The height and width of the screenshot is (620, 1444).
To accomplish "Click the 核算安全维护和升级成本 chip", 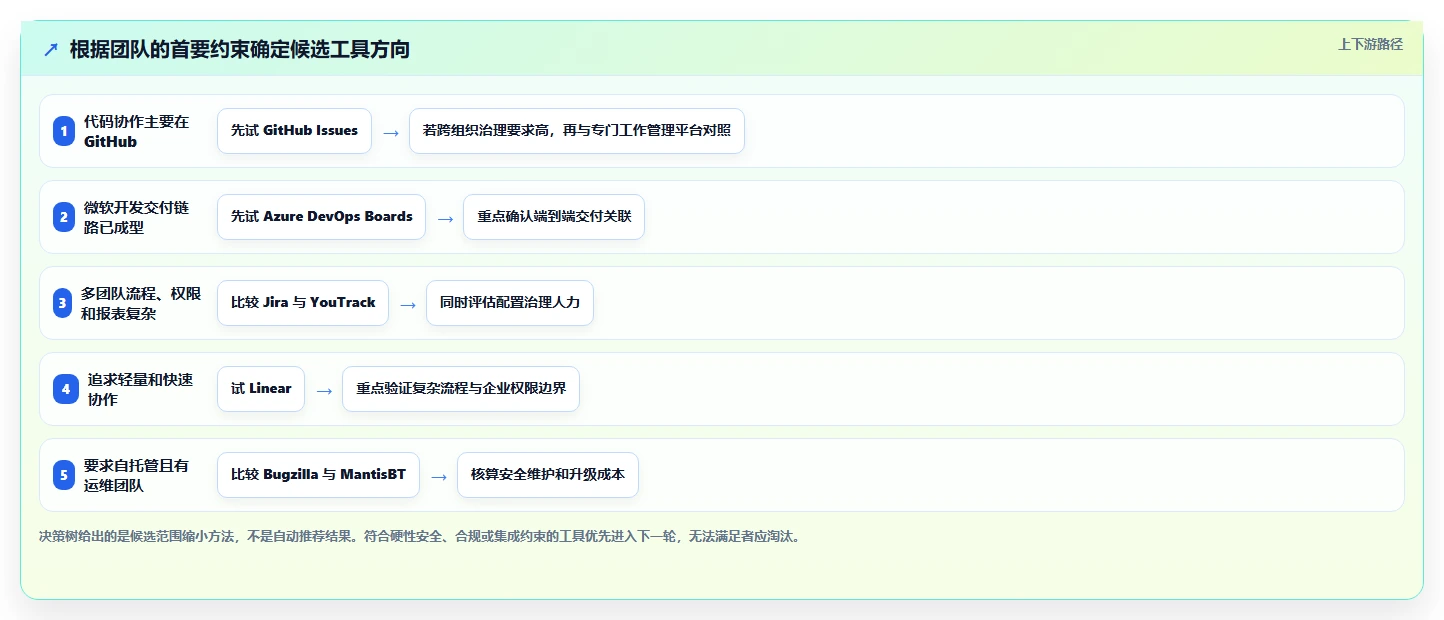I will tap(548, 475).
